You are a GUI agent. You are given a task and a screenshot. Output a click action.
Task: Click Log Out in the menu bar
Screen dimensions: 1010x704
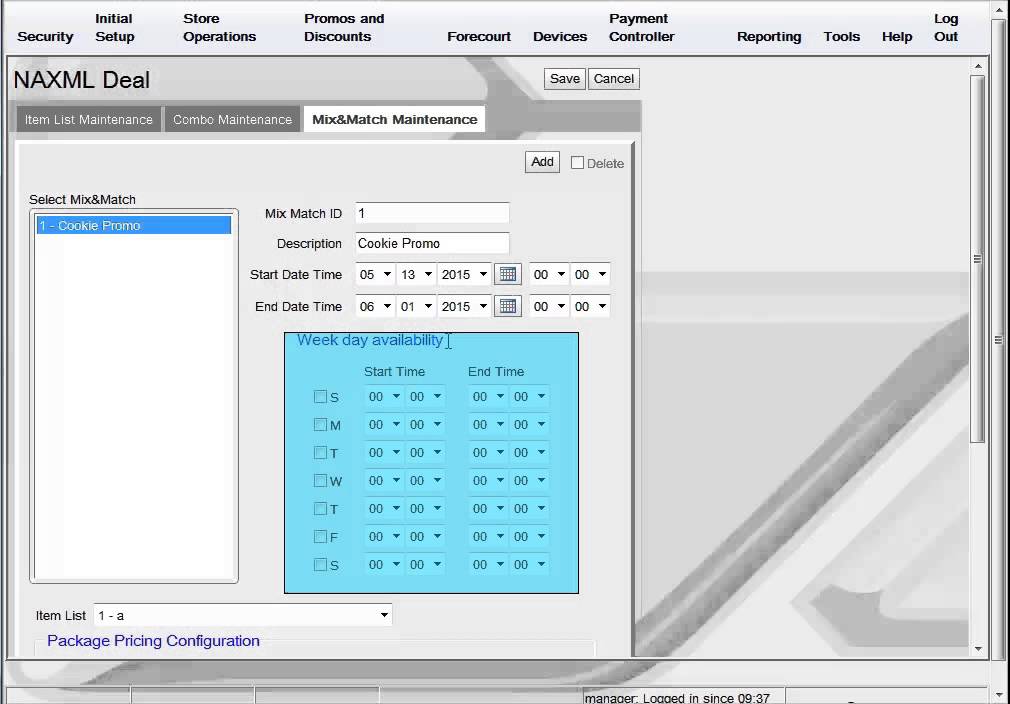[x=946, y=28]
